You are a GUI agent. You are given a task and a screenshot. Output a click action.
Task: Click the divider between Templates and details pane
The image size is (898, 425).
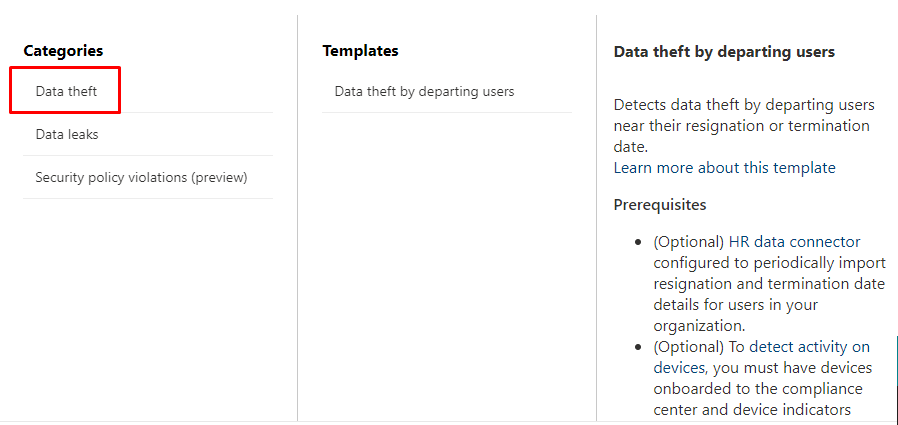[x=596, y=250]
